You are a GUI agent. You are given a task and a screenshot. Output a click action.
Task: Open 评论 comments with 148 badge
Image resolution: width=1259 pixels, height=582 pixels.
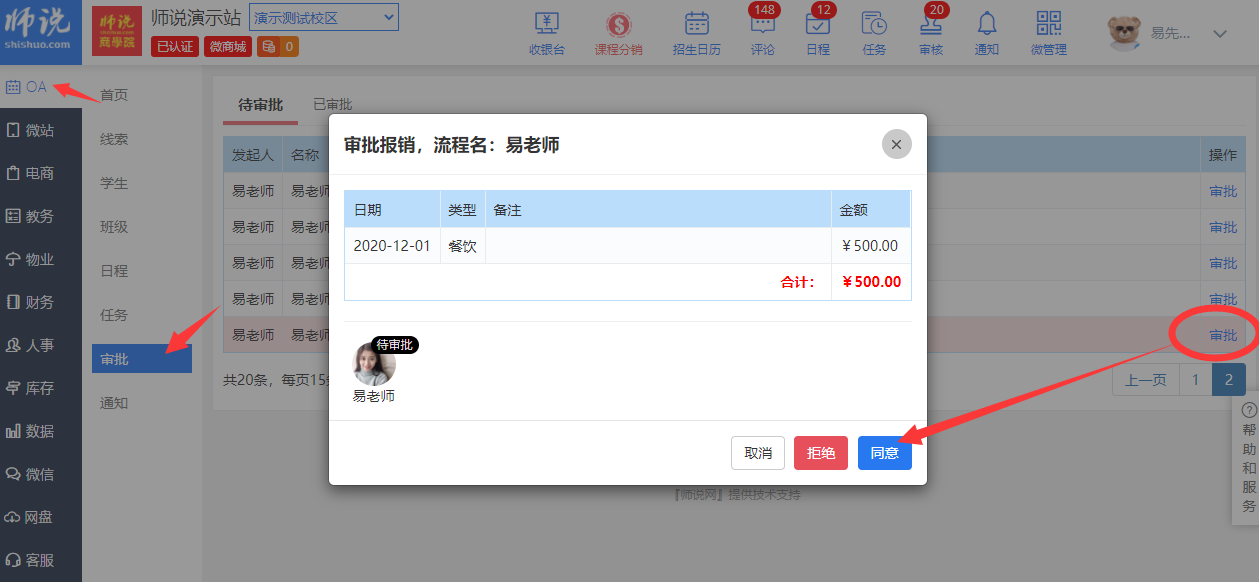pyautogui.click(x=762, y=33)
